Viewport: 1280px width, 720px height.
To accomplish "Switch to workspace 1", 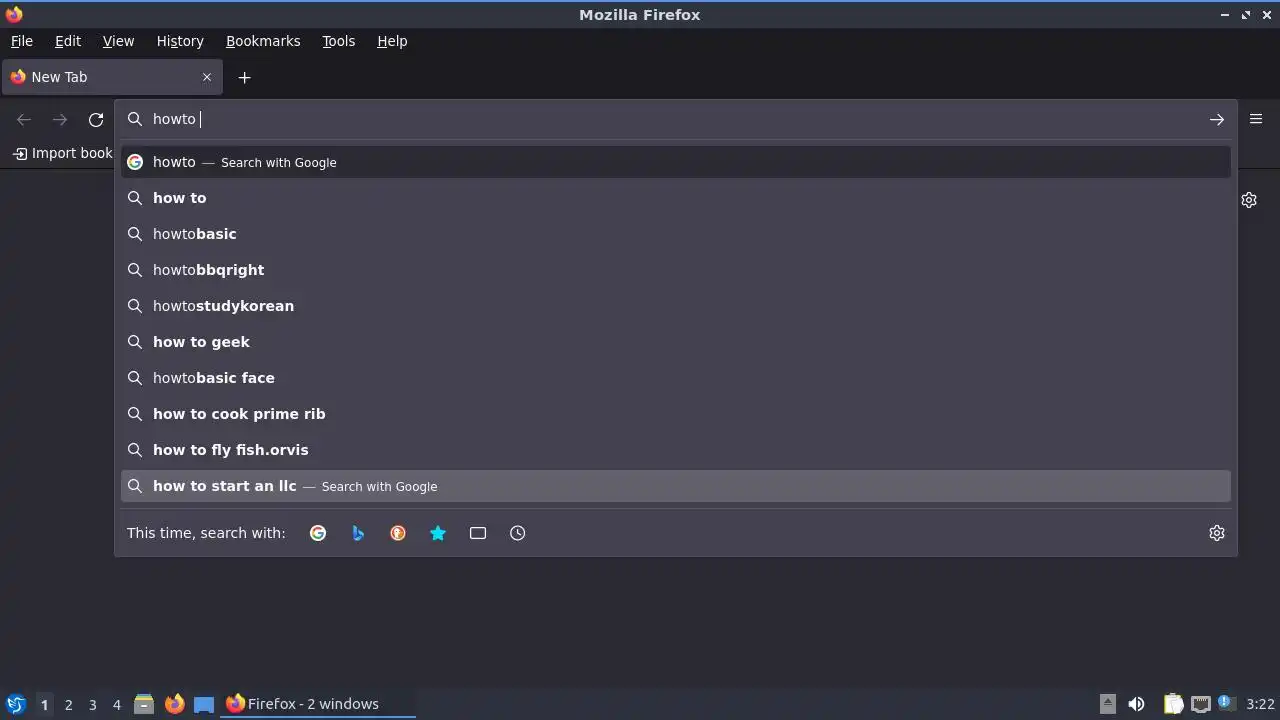I will point(44,705).
